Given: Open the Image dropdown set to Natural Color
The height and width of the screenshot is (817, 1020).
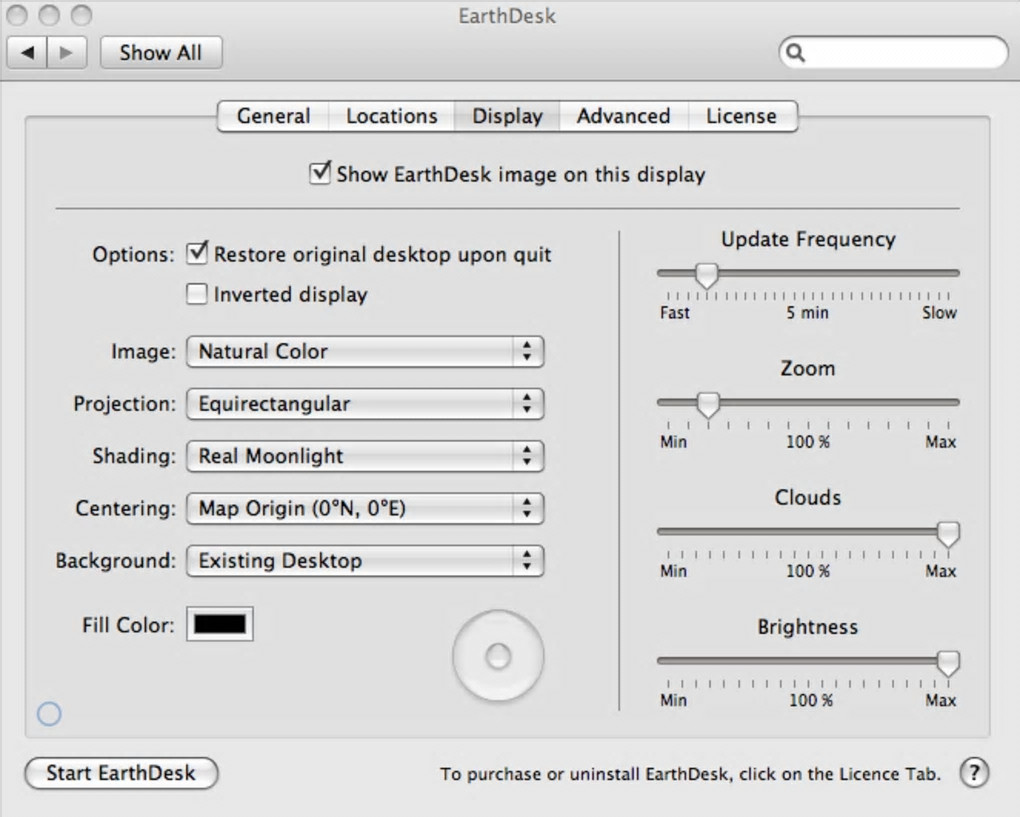Looking at the screenshot, I should click(365, 351).
